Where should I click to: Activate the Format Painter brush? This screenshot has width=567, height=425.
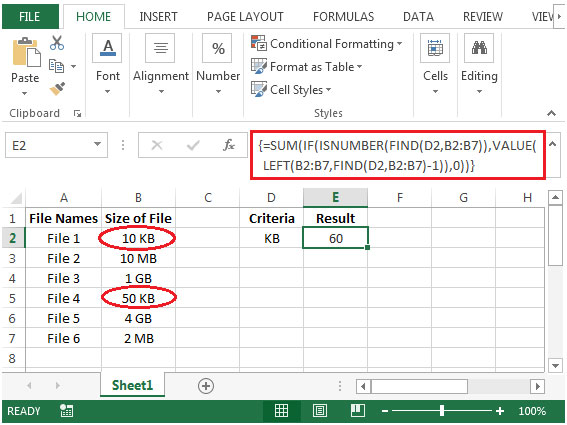tap(57, 89)
